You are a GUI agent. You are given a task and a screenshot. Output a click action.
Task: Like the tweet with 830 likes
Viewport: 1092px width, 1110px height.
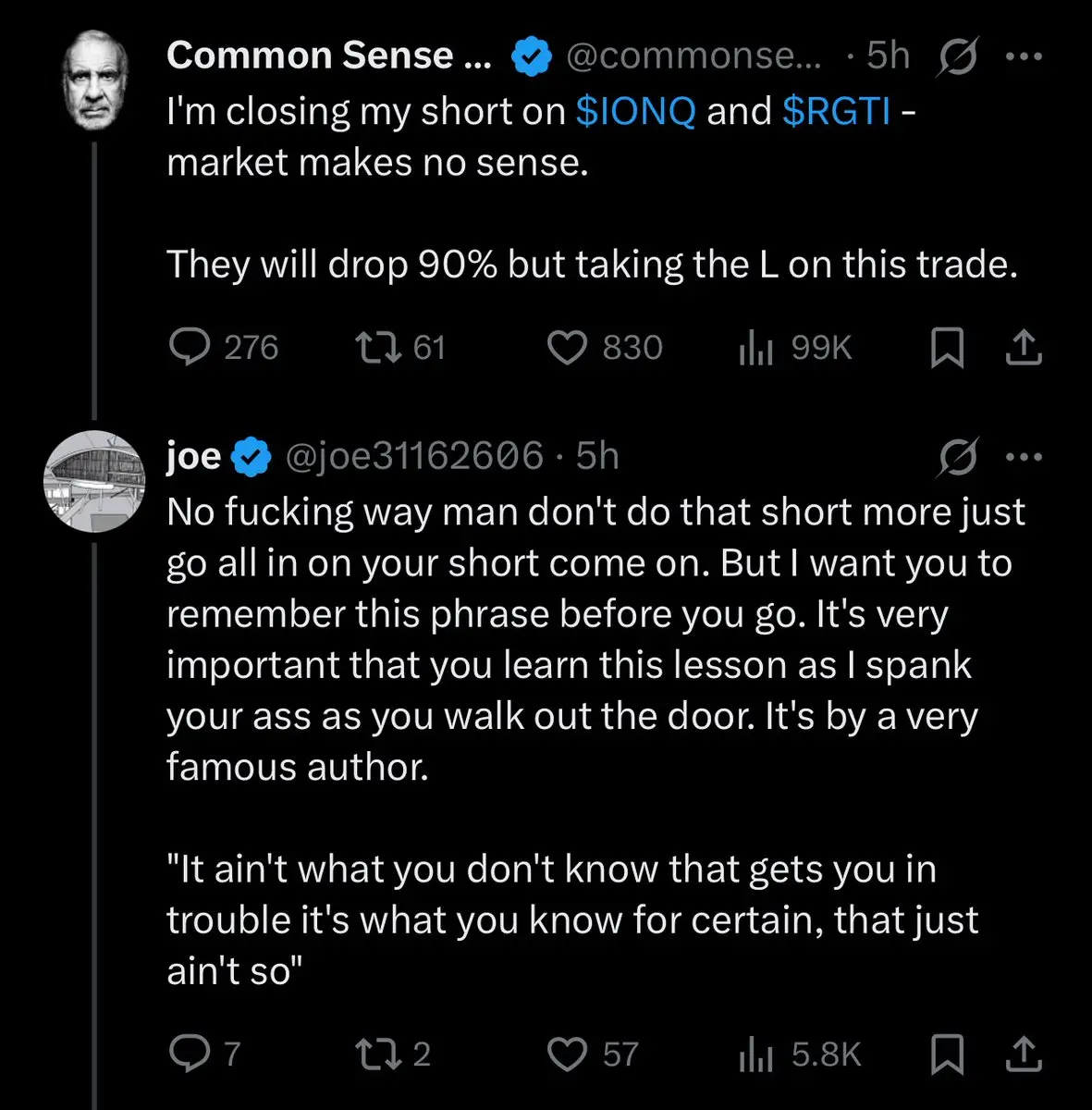[568, 348]
